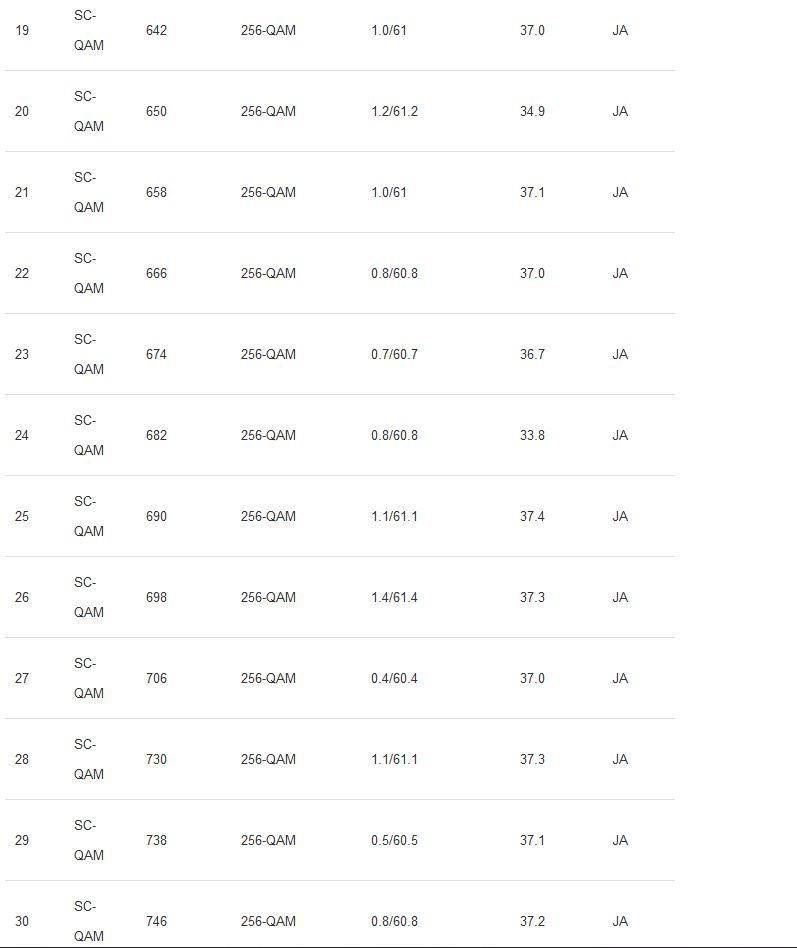Click the 666 frequency cell
The height and width of the screenshot is (948, 797).
tap(156, 273)
